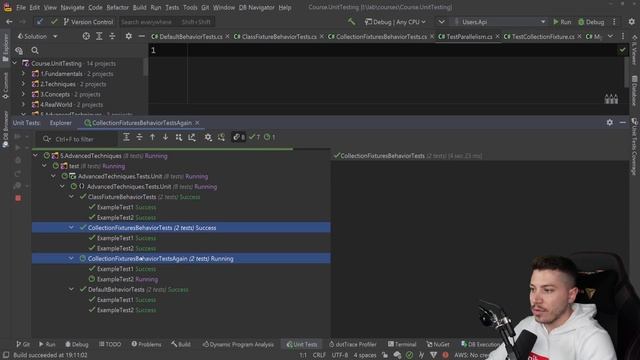Toggle the running tests filter showing 1

269,138
